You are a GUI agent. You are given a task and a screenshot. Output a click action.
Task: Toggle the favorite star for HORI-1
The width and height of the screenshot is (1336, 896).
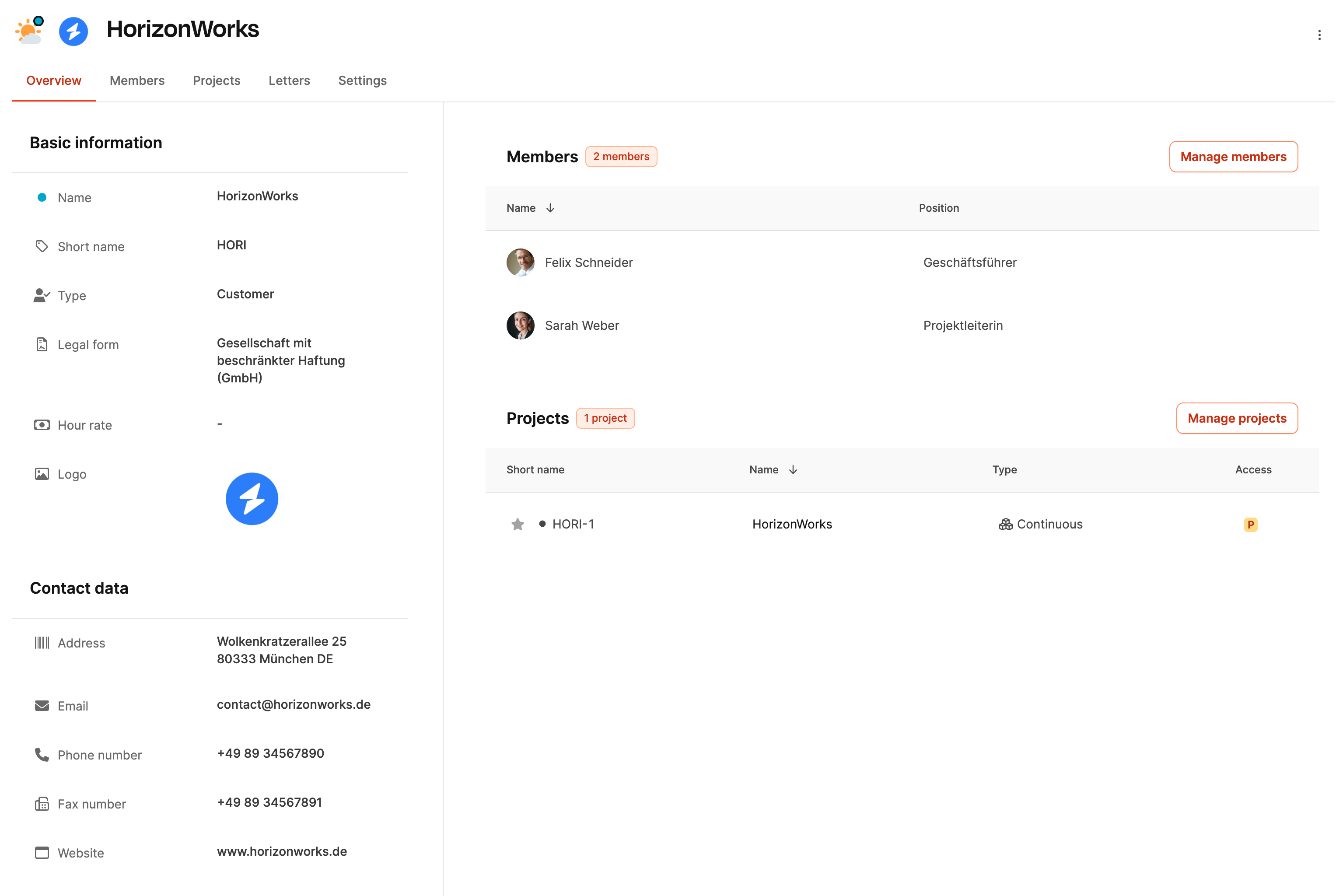coord(517,524)
